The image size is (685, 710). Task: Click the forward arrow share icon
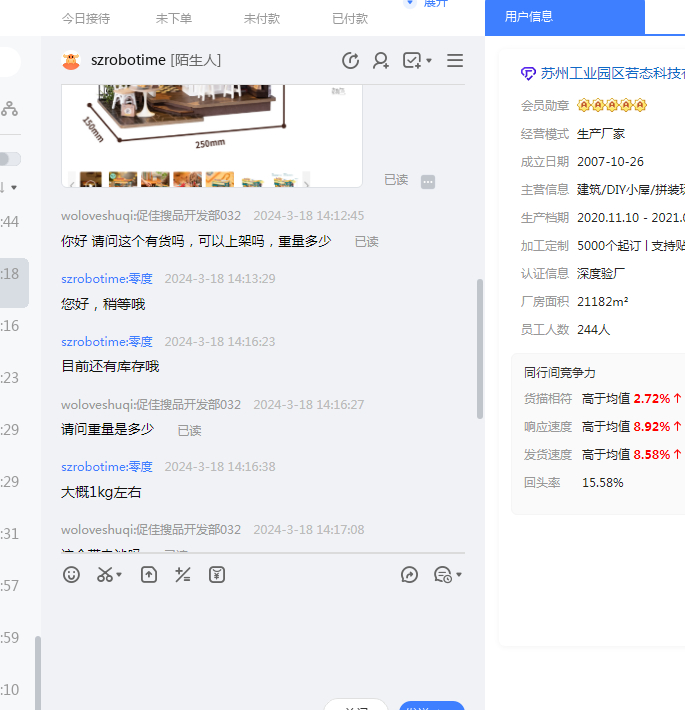click(x=409, y=574)
